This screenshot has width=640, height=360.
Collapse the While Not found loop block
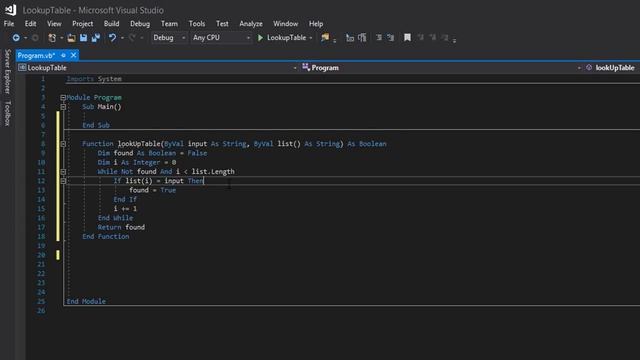[63, 172]
